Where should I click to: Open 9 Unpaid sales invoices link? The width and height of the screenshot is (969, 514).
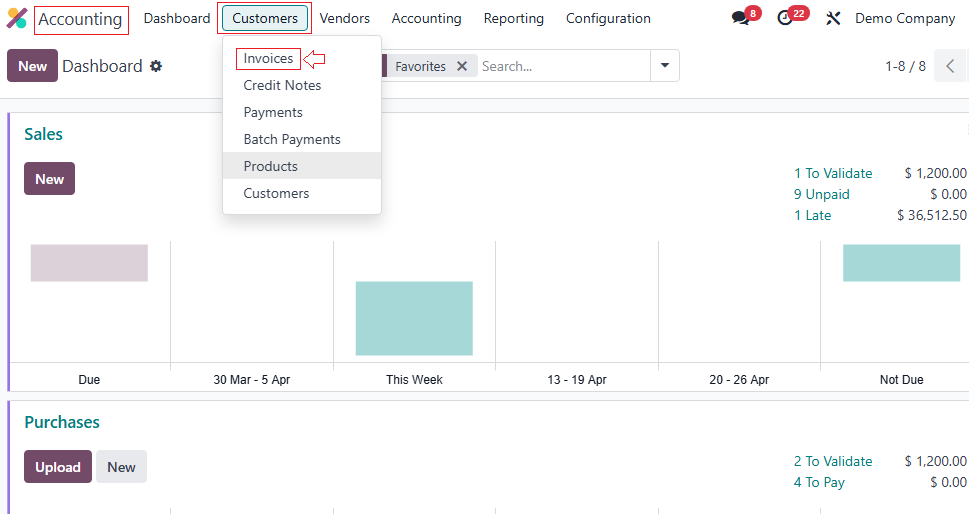821,195
